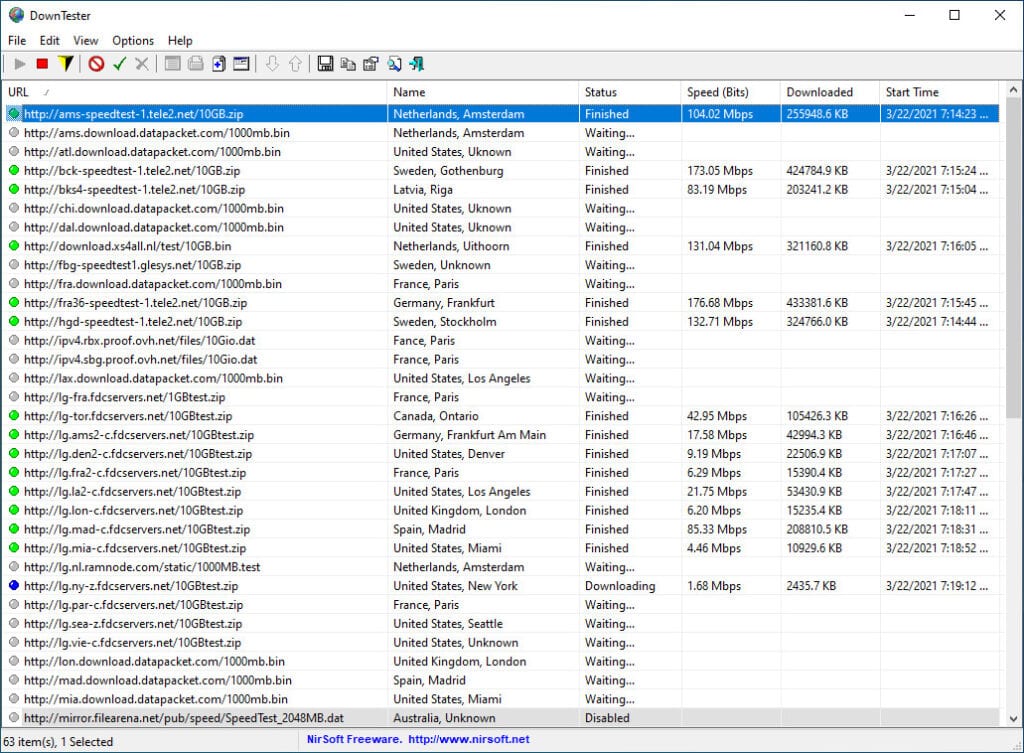Open the http://www.nirsoft.net link
Screen dimensions: 1024x753
[x=469, y=740]
